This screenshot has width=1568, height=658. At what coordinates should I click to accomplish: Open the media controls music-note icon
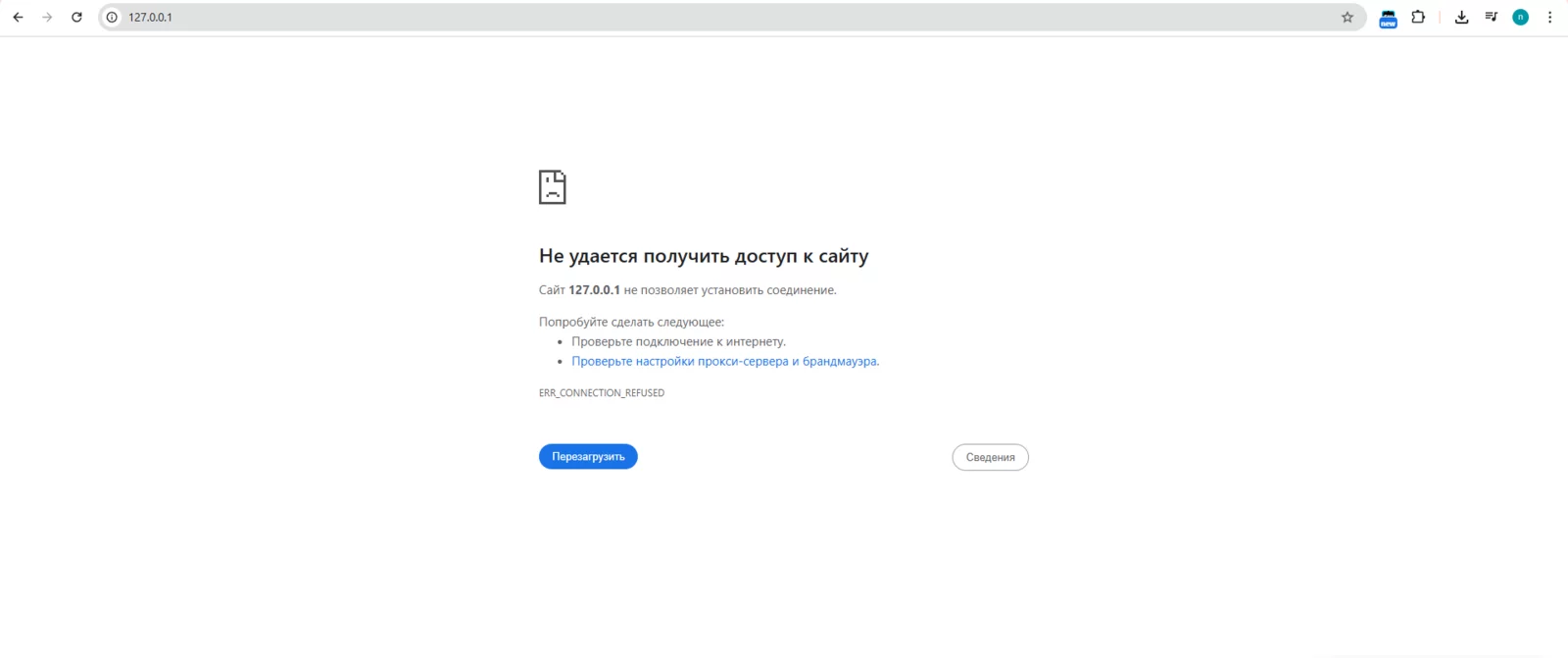click(1491, 17)
